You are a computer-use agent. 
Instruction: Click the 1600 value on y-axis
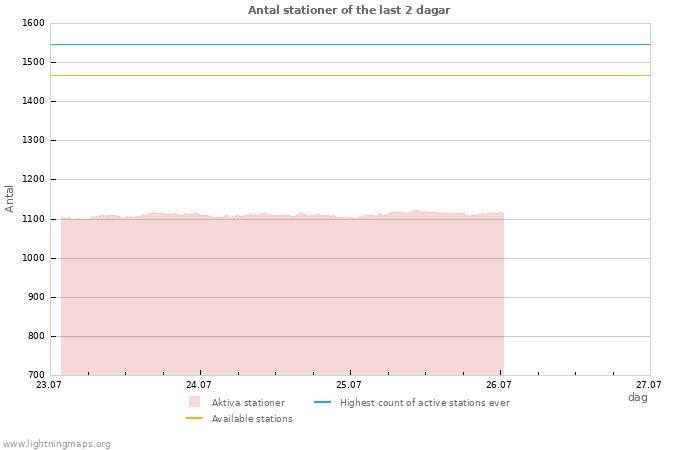pyautogui.click(x=33, y=23)
